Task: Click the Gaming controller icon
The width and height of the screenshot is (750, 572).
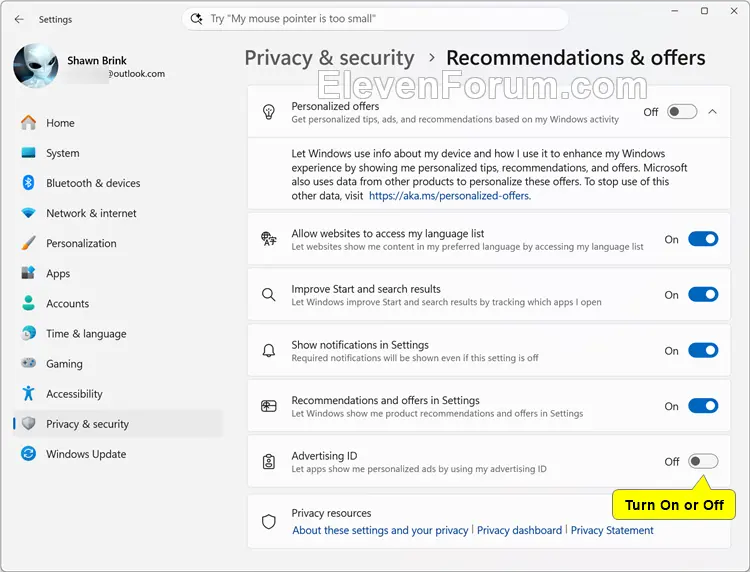Action: pyautogui.click(x=29, y=363)
